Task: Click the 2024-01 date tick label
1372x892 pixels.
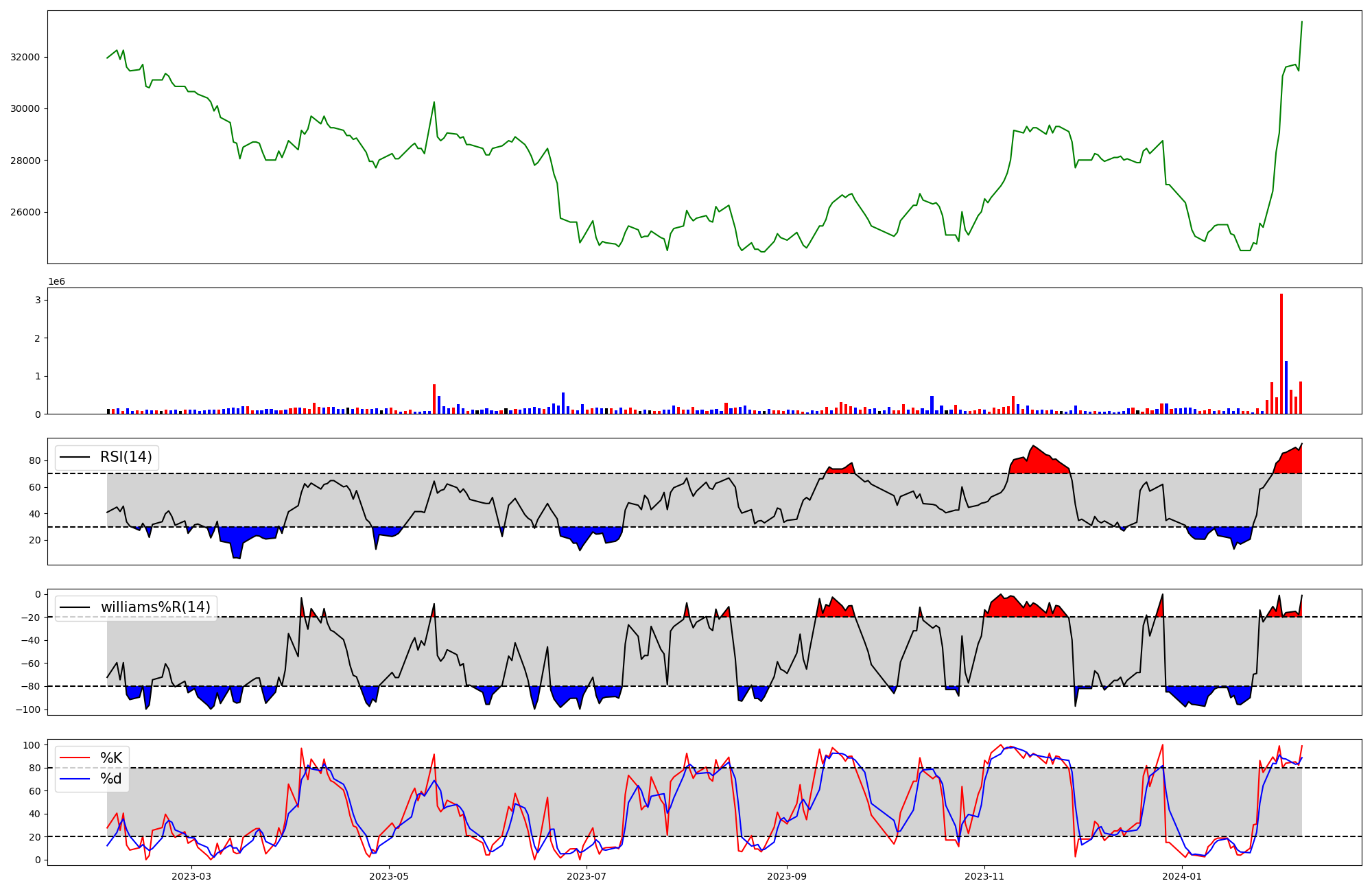Action: point(1182,876)
